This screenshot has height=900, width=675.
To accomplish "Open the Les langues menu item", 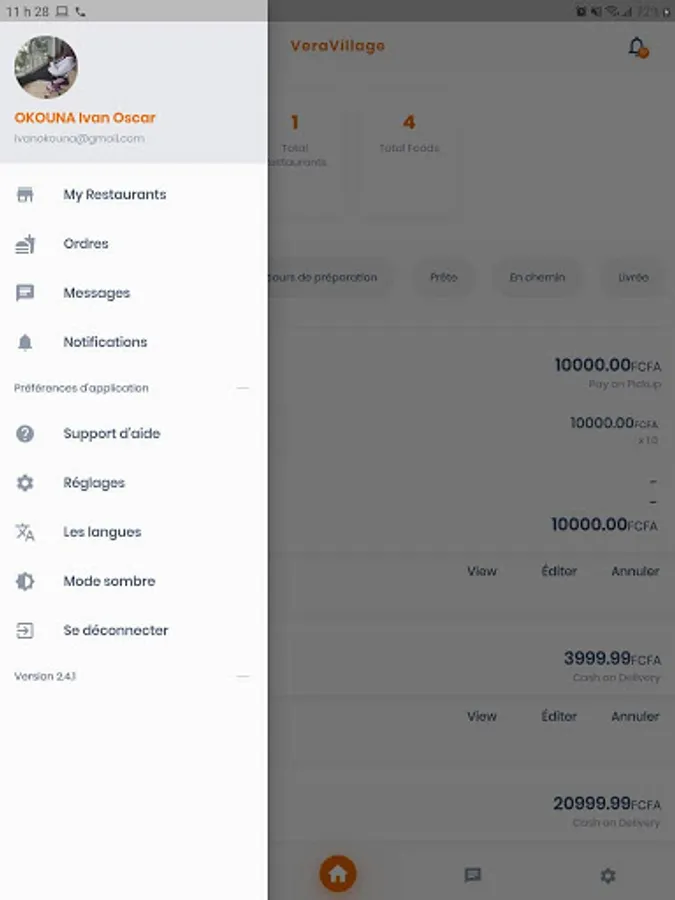I will pyautogui.click(x=102, y=532).
